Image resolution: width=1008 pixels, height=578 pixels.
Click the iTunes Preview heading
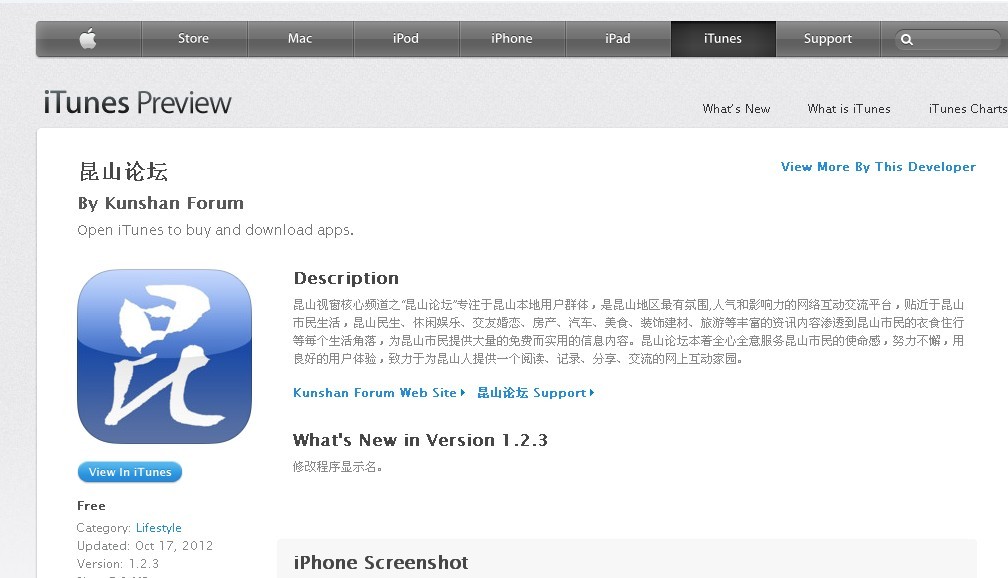click(x=138, y=103)
